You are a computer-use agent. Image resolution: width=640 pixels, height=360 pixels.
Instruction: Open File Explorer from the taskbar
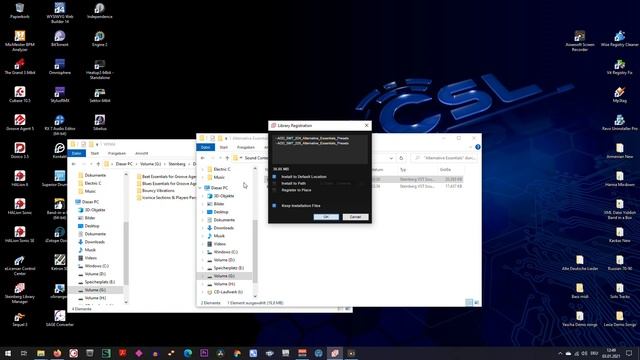pyautogui.click(x=41, y=353)
